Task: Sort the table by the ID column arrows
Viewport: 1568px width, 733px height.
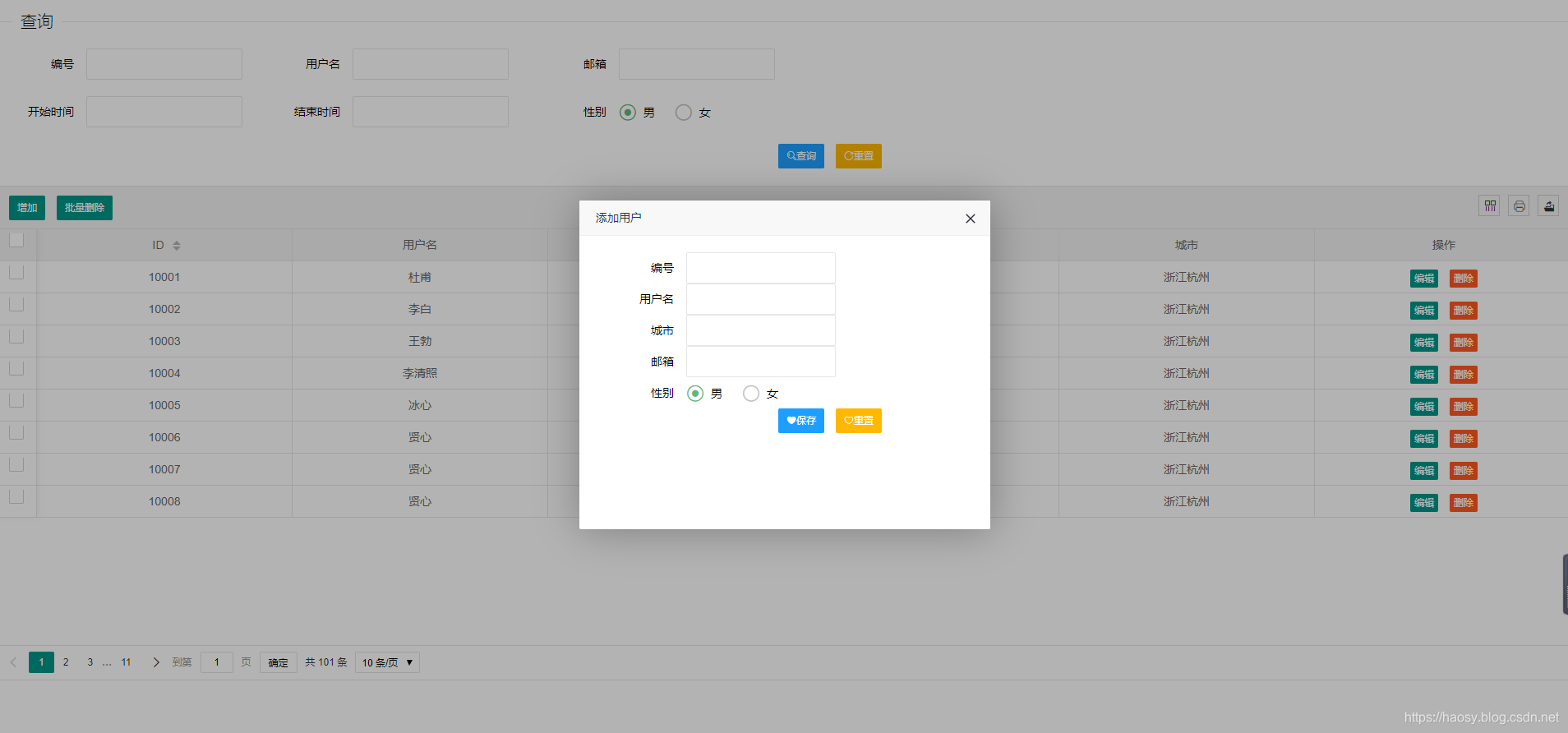Action: click(x=177, y=246)
